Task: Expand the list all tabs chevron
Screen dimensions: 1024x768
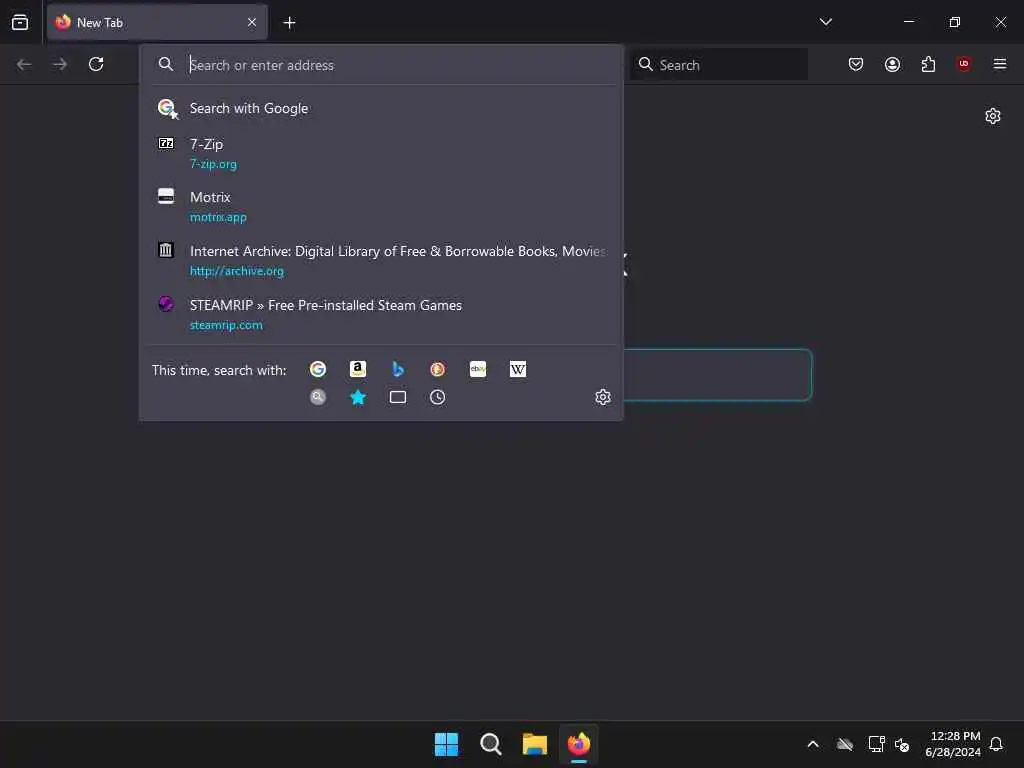Action: [825, 22]
